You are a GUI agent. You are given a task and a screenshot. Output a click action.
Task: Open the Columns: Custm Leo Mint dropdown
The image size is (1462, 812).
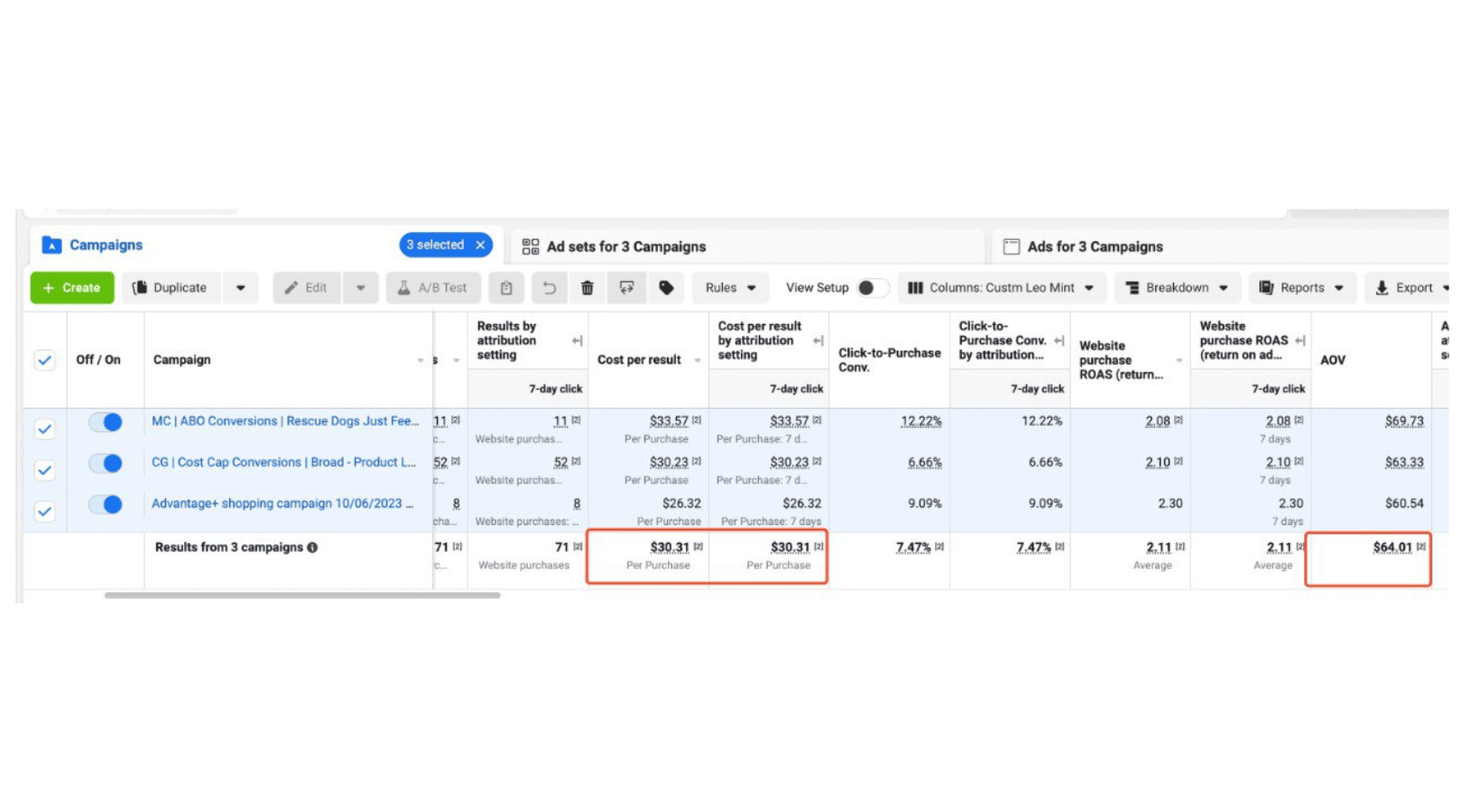click(1001, 288)
